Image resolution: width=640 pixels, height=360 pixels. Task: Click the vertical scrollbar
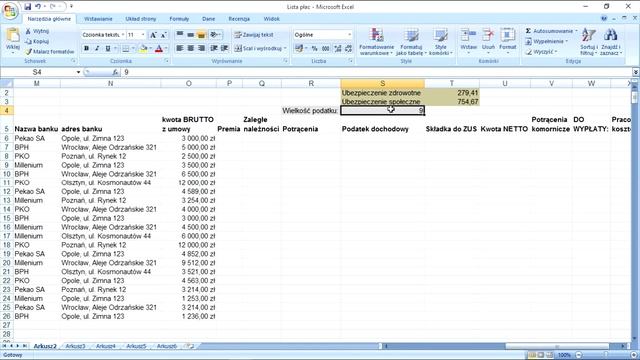tap(634, 212)
